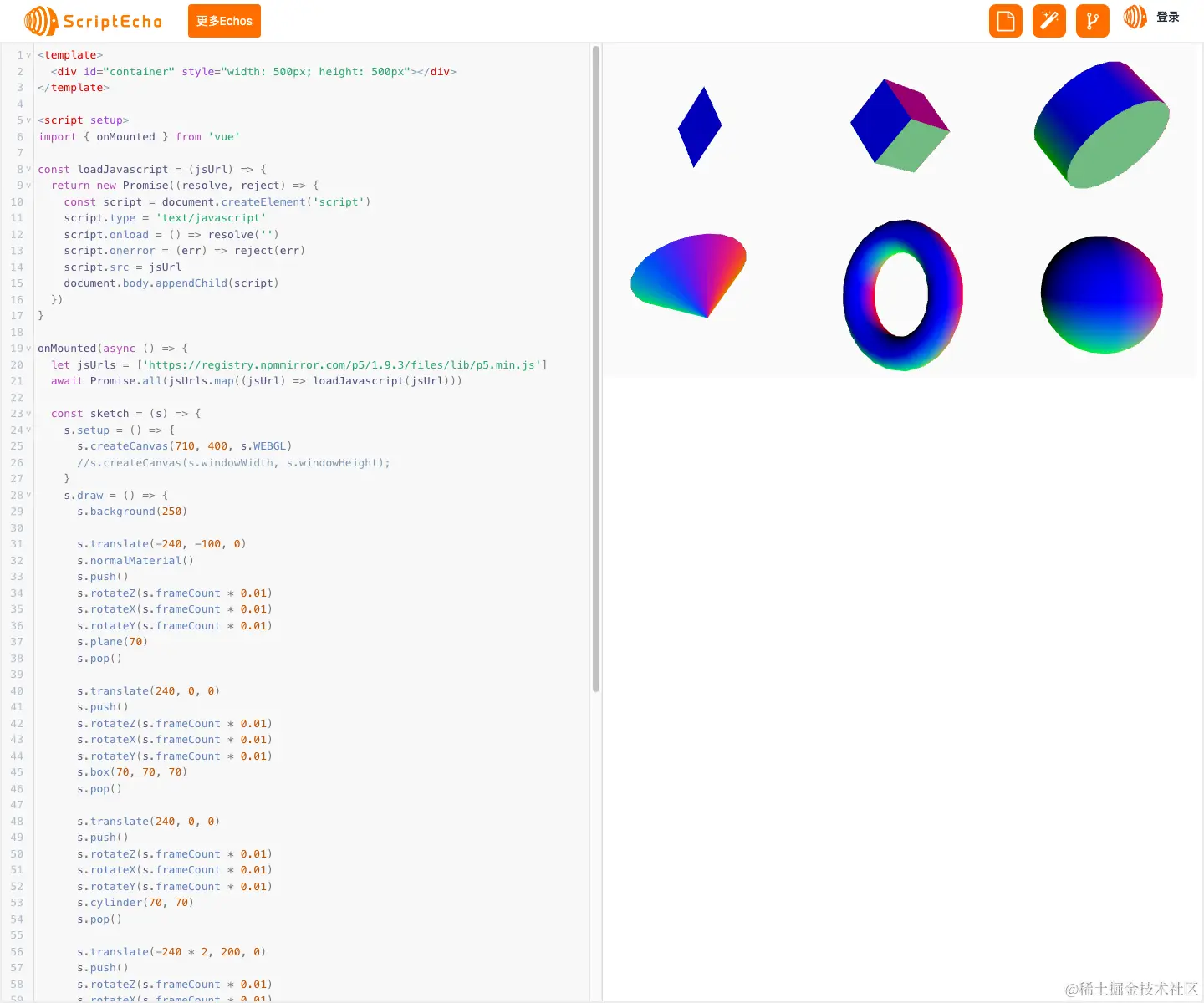Collapse the template block on line 1
1204x1003 pixels.
point(28,55)
